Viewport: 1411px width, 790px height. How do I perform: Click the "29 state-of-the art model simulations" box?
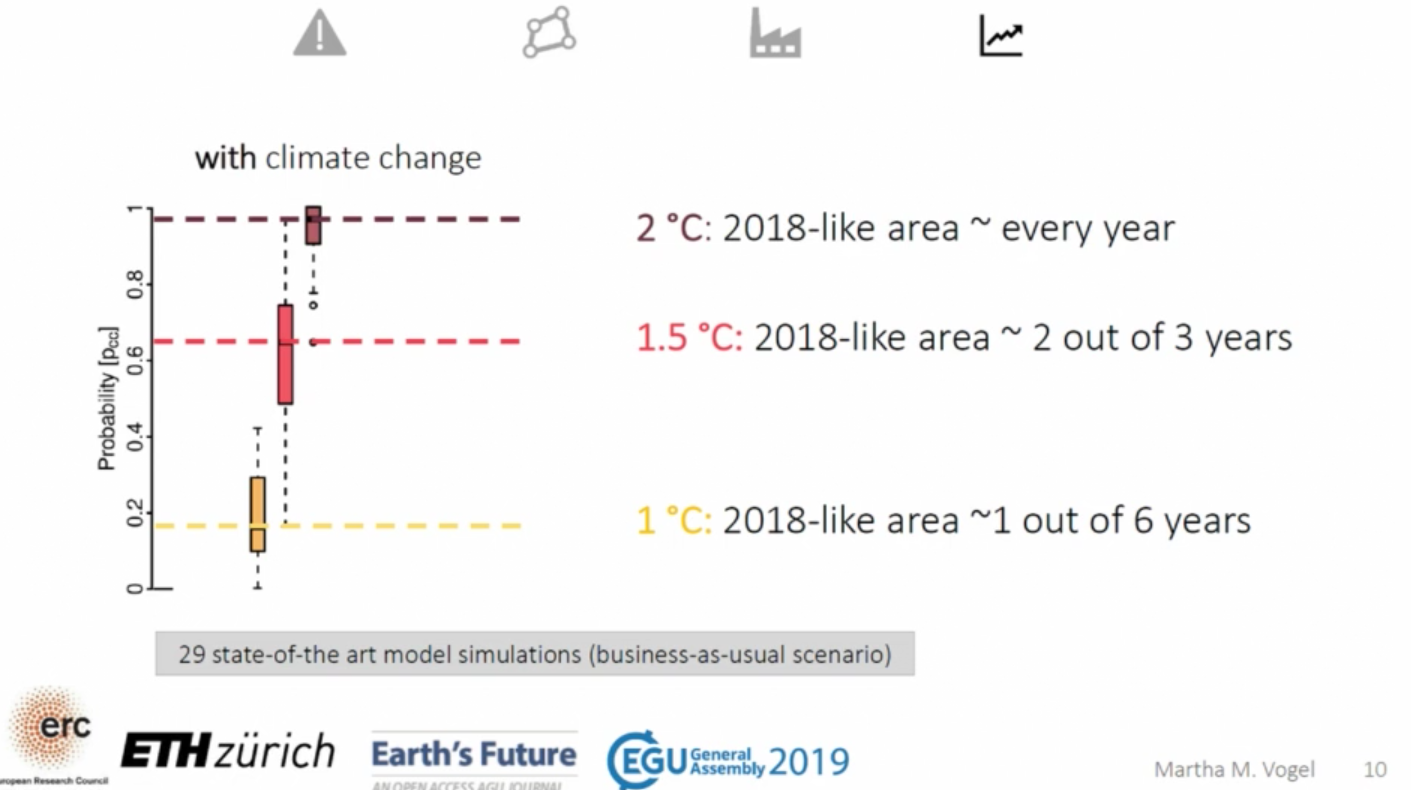coord(534,655)
